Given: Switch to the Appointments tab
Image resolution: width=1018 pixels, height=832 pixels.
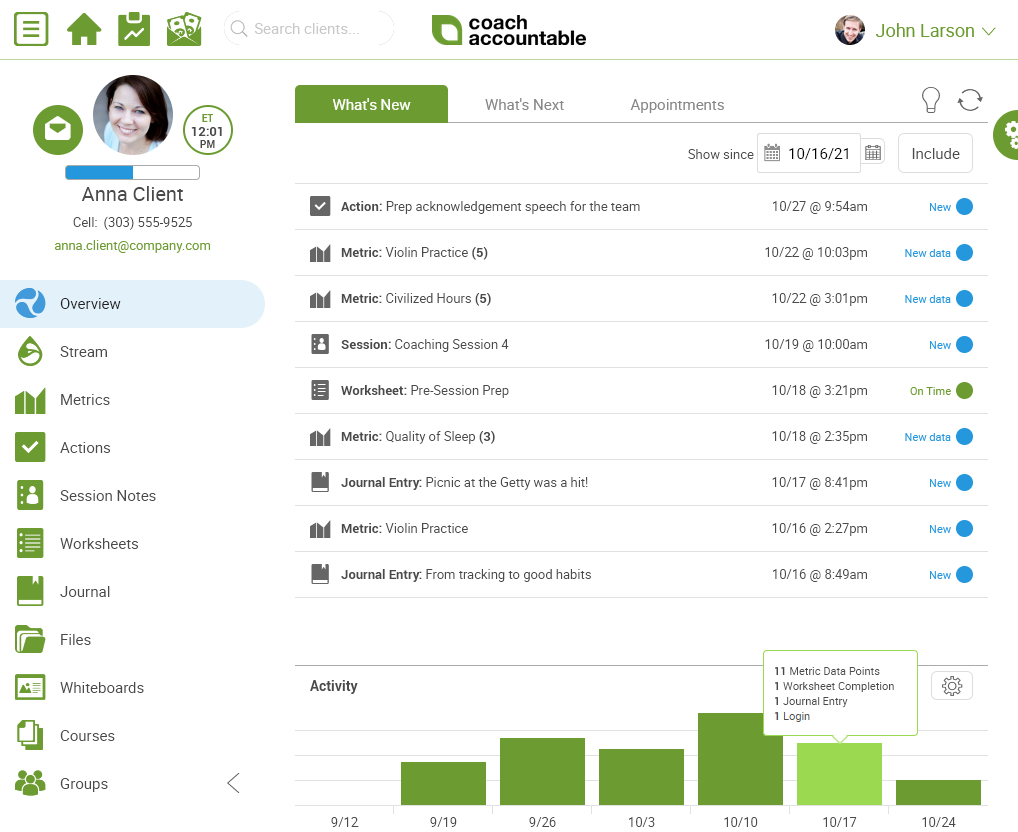Looking at the screenshot, I should tap(677, 104).
